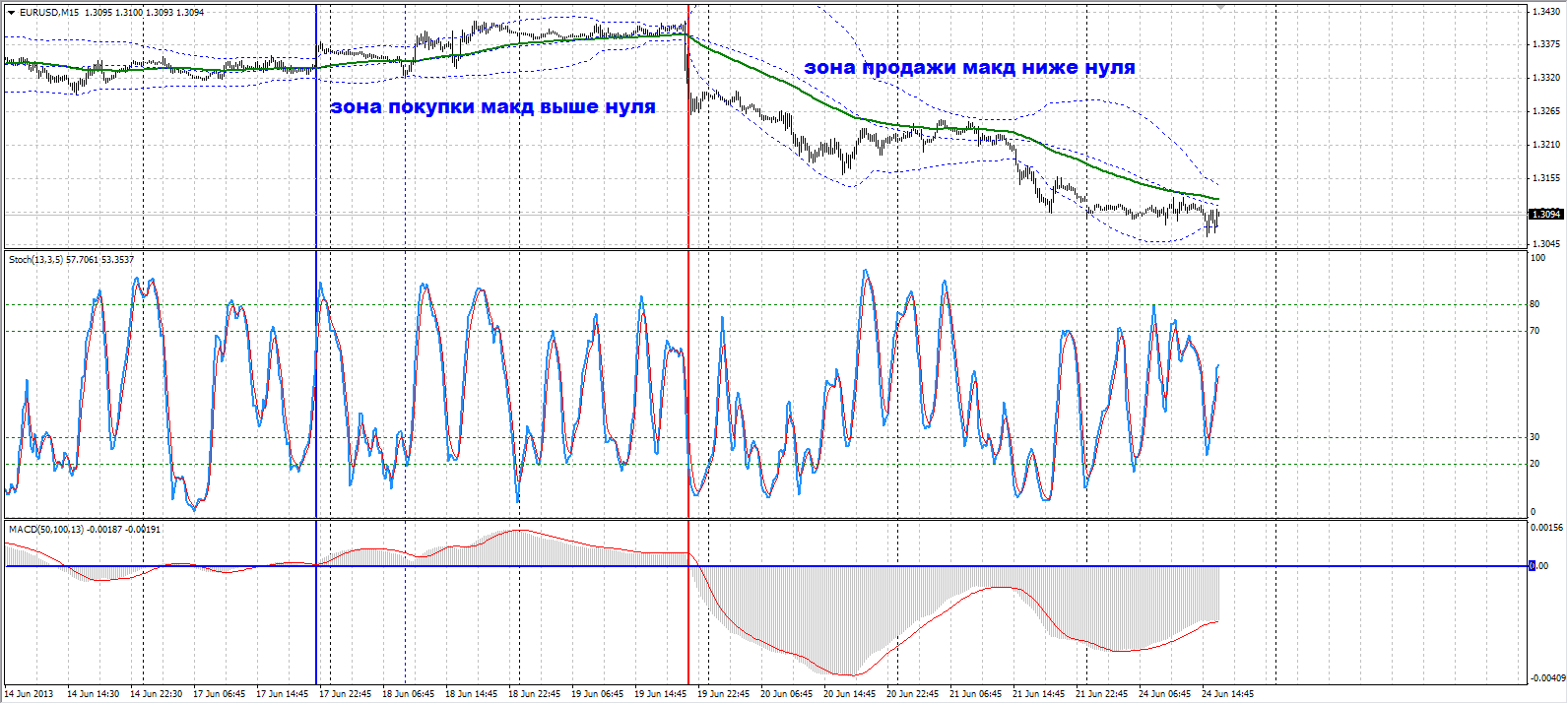Click the '18 Jun 22:45' time label
This screenshot has height=704, width=1568.
(x=535, y=694)
